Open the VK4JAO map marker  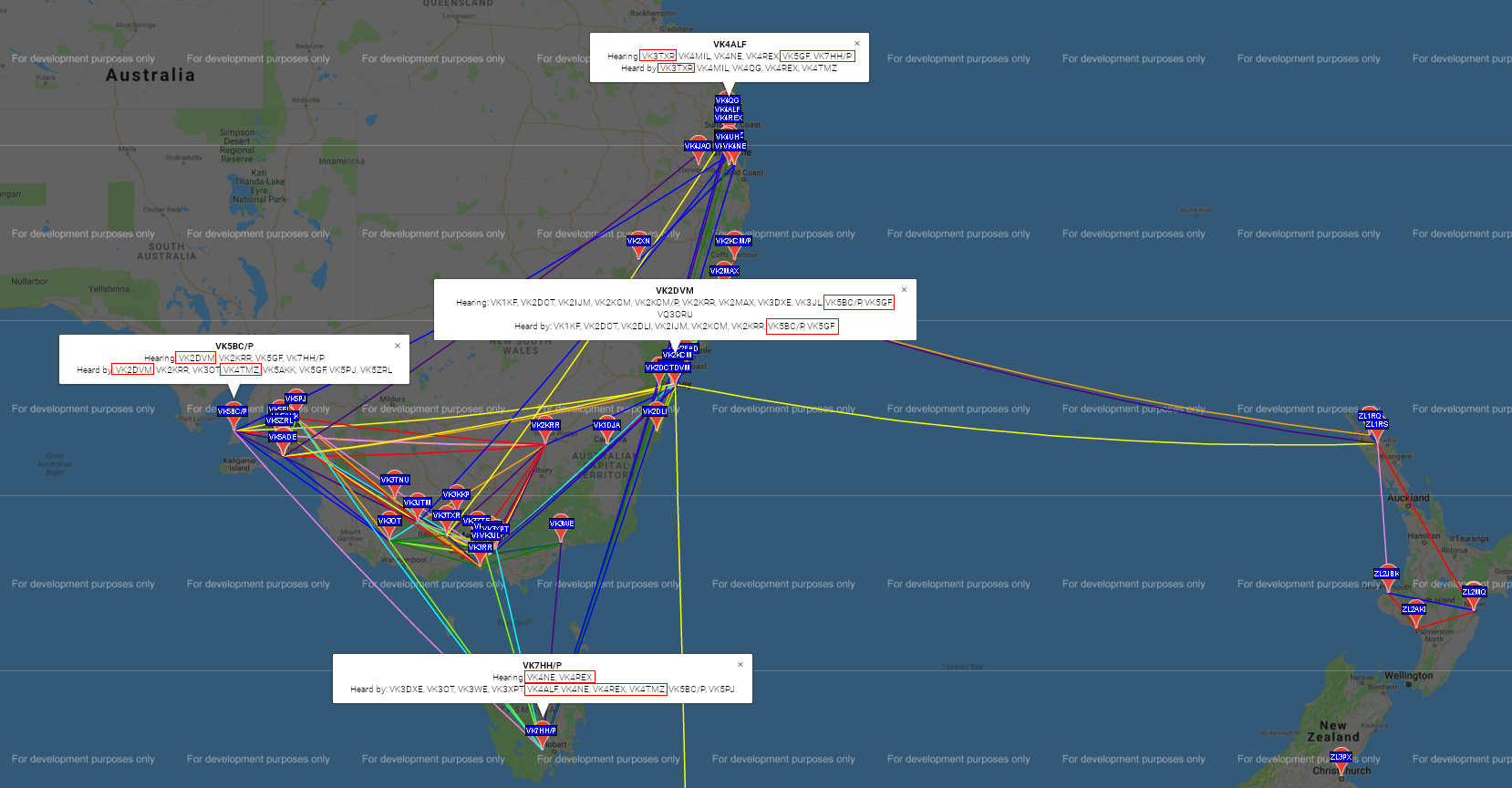698,147
